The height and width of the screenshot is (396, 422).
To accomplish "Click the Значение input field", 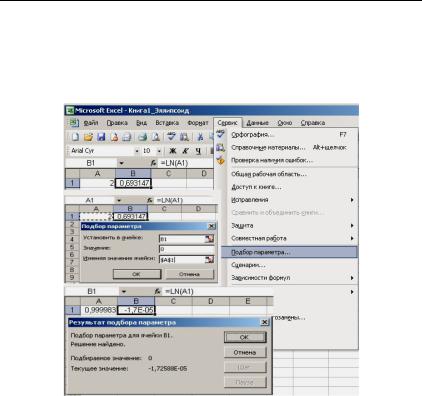I will (187, 249).
